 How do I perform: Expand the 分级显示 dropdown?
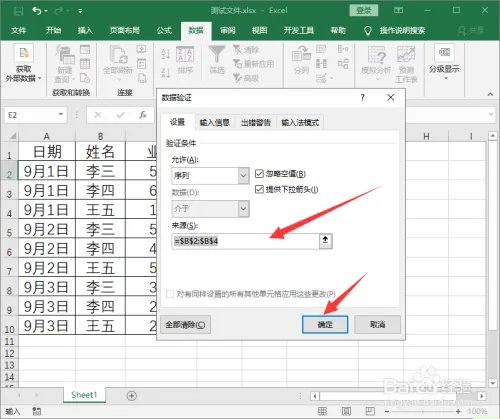(x=446, y=79)
